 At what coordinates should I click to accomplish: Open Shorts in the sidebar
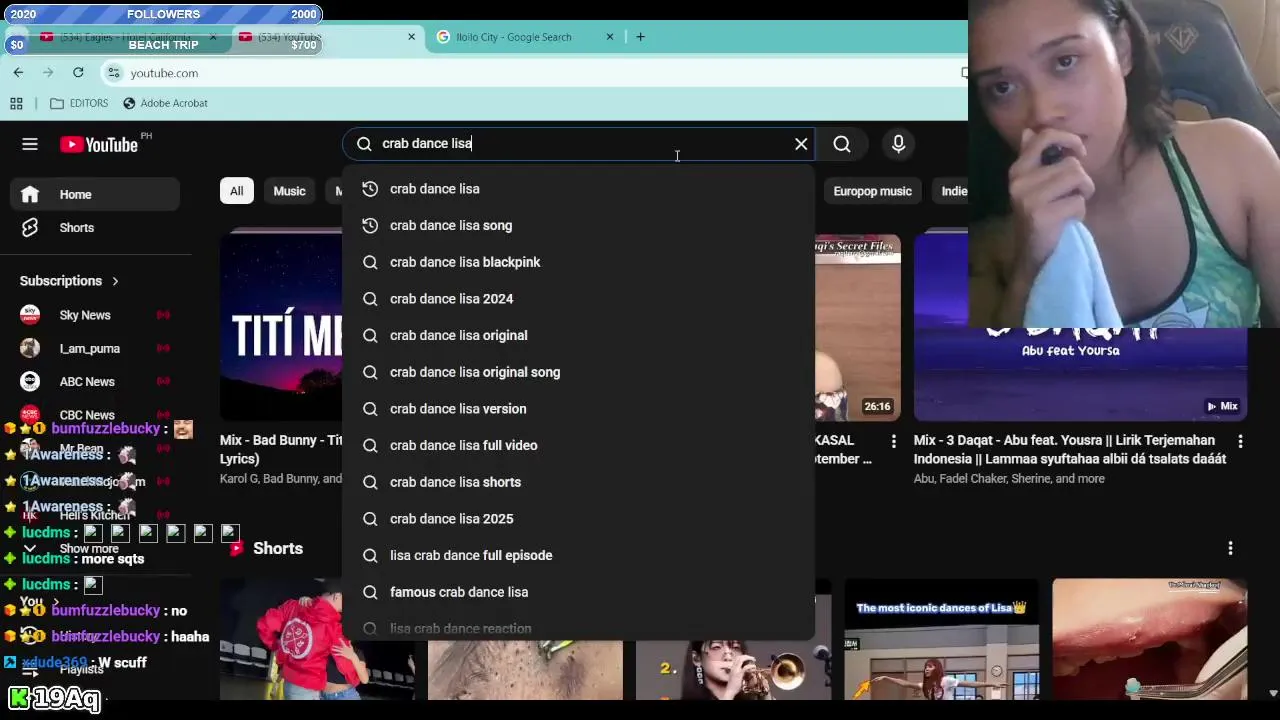[x=95, y=228]
